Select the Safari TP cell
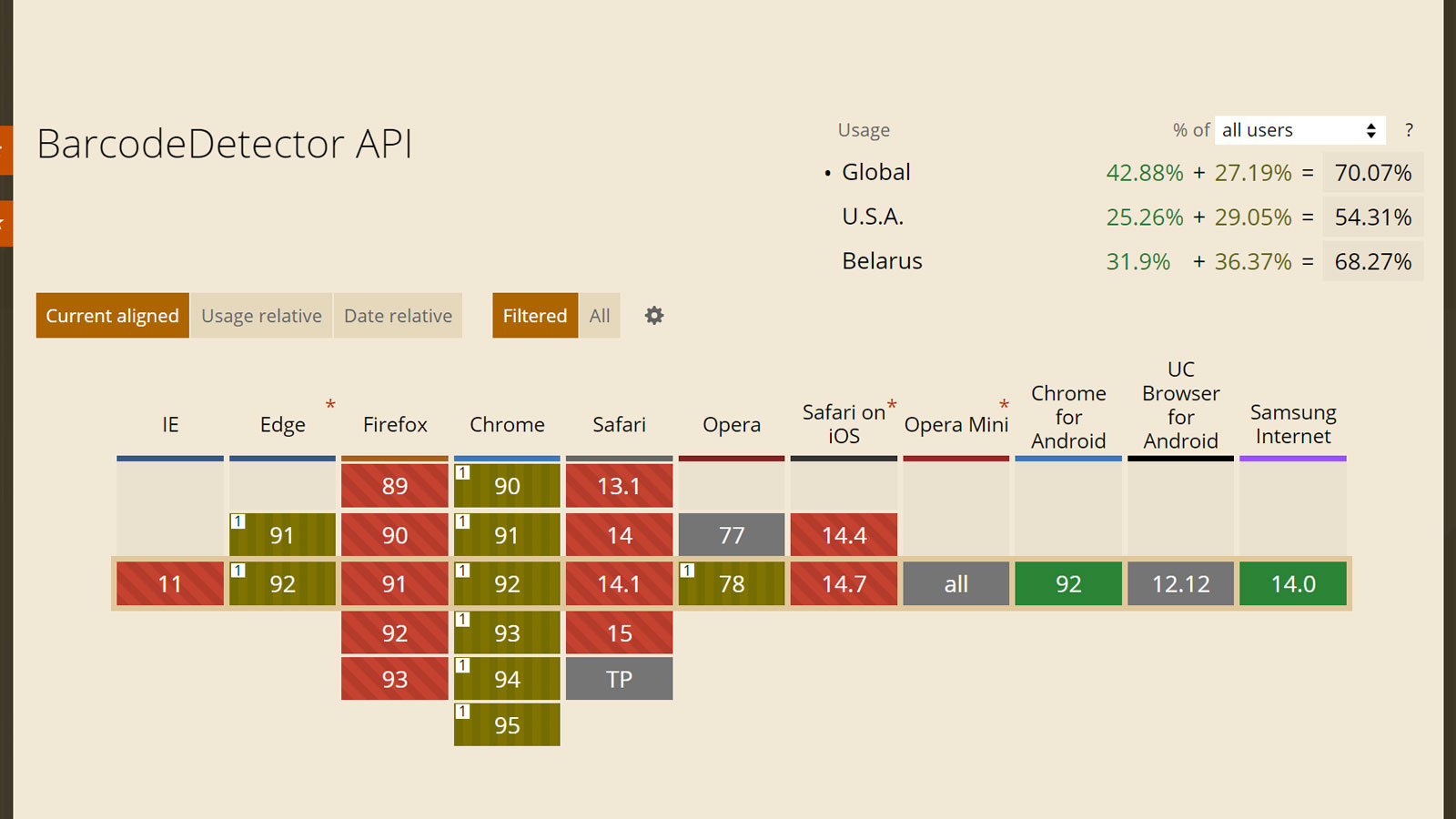This screenshot has width=1456, height=819. click(x=619, y=679)
